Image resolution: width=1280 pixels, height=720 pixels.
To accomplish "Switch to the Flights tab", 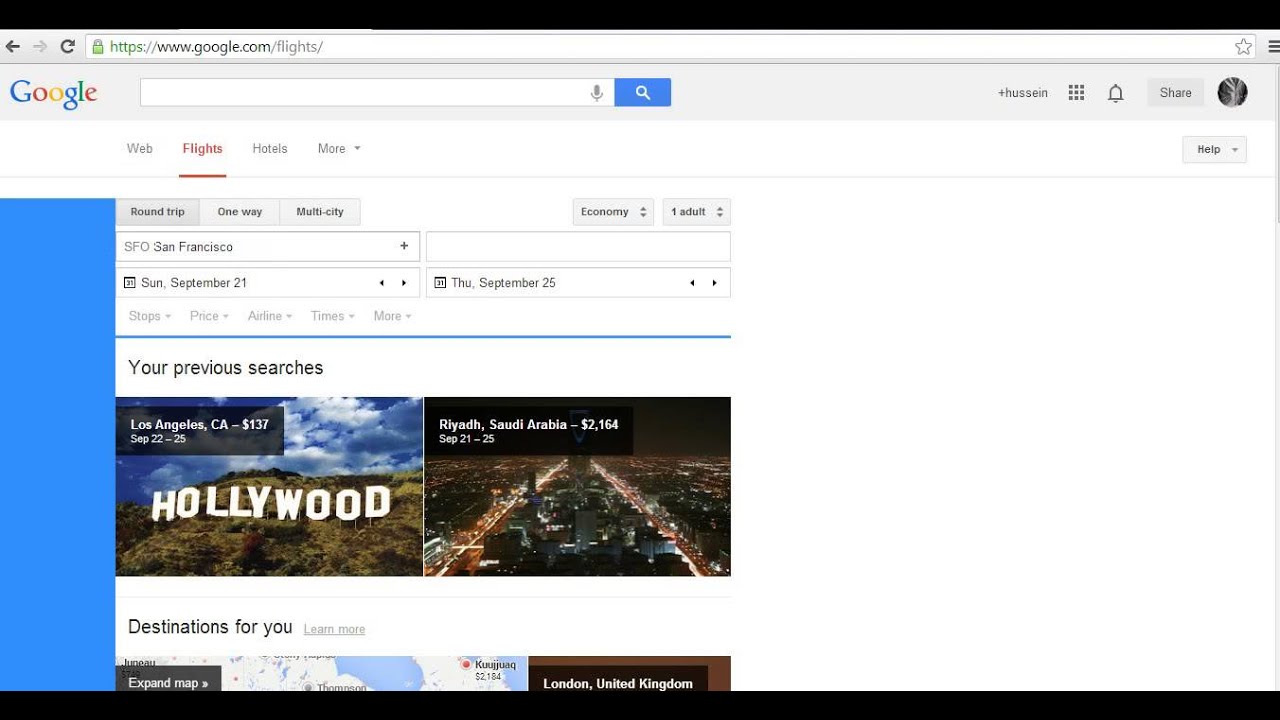I will pos(202,149).
